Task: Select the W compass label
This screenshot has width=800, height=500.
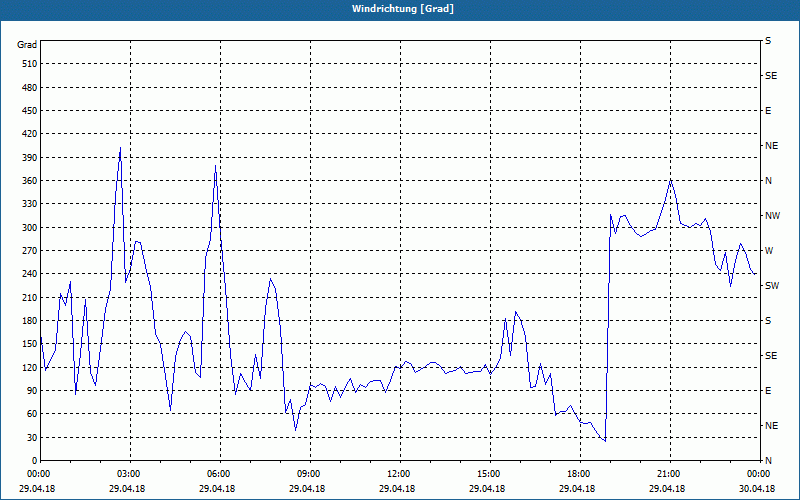Action: point(768,251)
